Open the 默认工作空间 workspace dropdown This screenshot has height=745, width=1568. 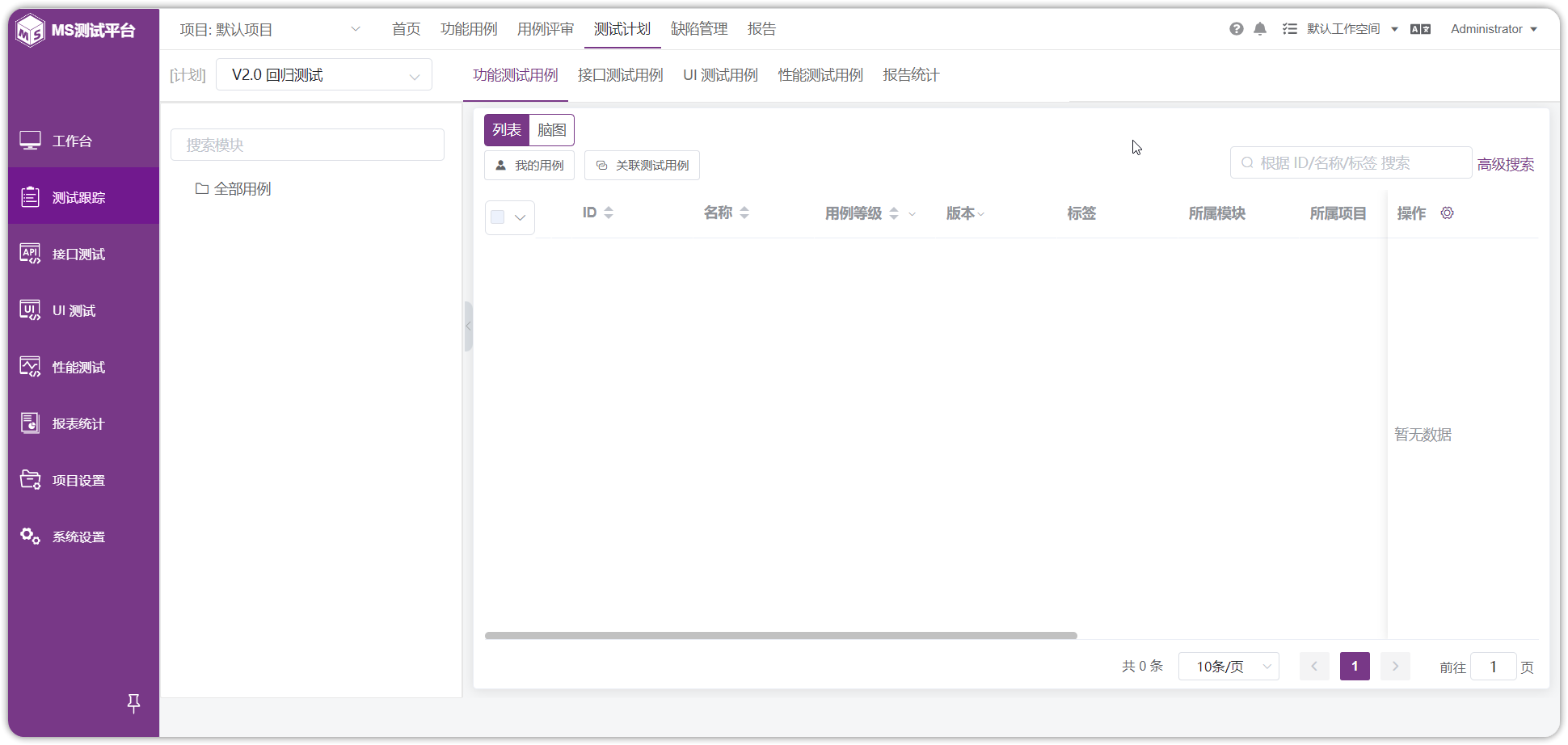point(1352,29)
